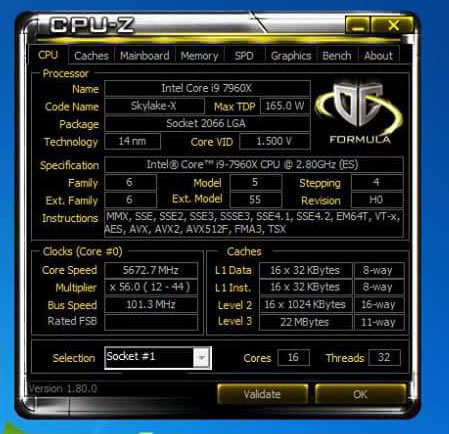Image resolution: width=449 pixels, height=434 pixels.
Task: Click the Cores count field
Action: pyautogui.click(x=293, y=358)
